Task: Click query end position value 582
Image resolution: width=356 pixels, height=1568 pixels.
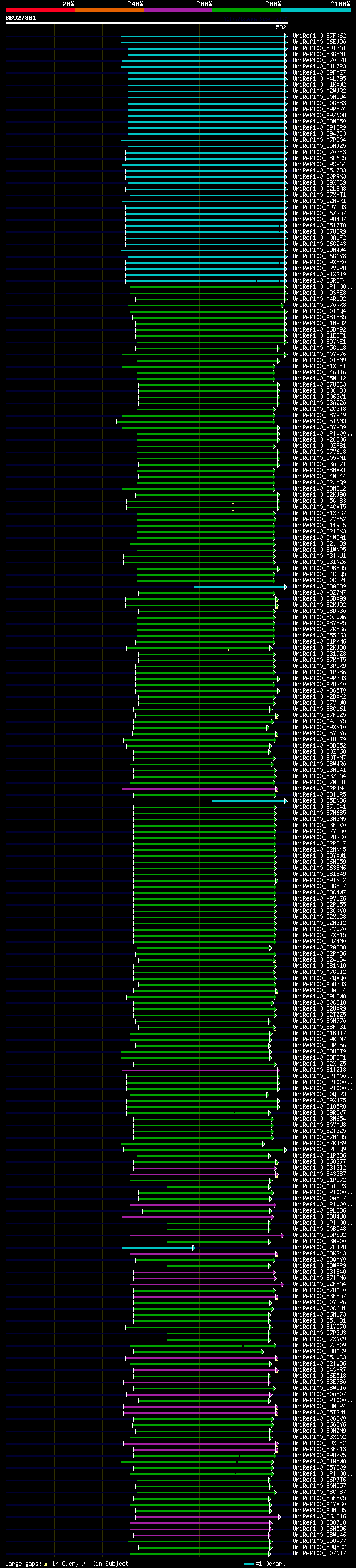Action: tap(281, 27)
